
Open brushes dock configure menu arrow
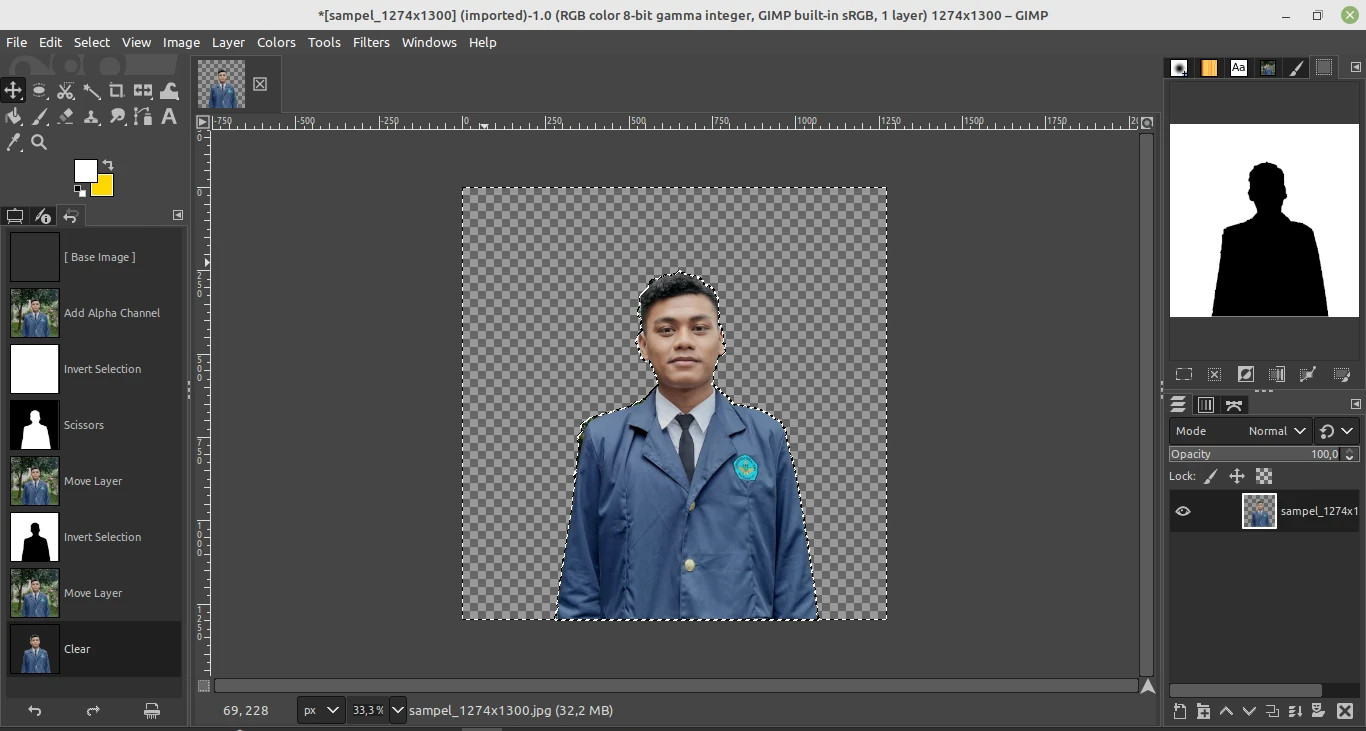tap(1356, 68)
